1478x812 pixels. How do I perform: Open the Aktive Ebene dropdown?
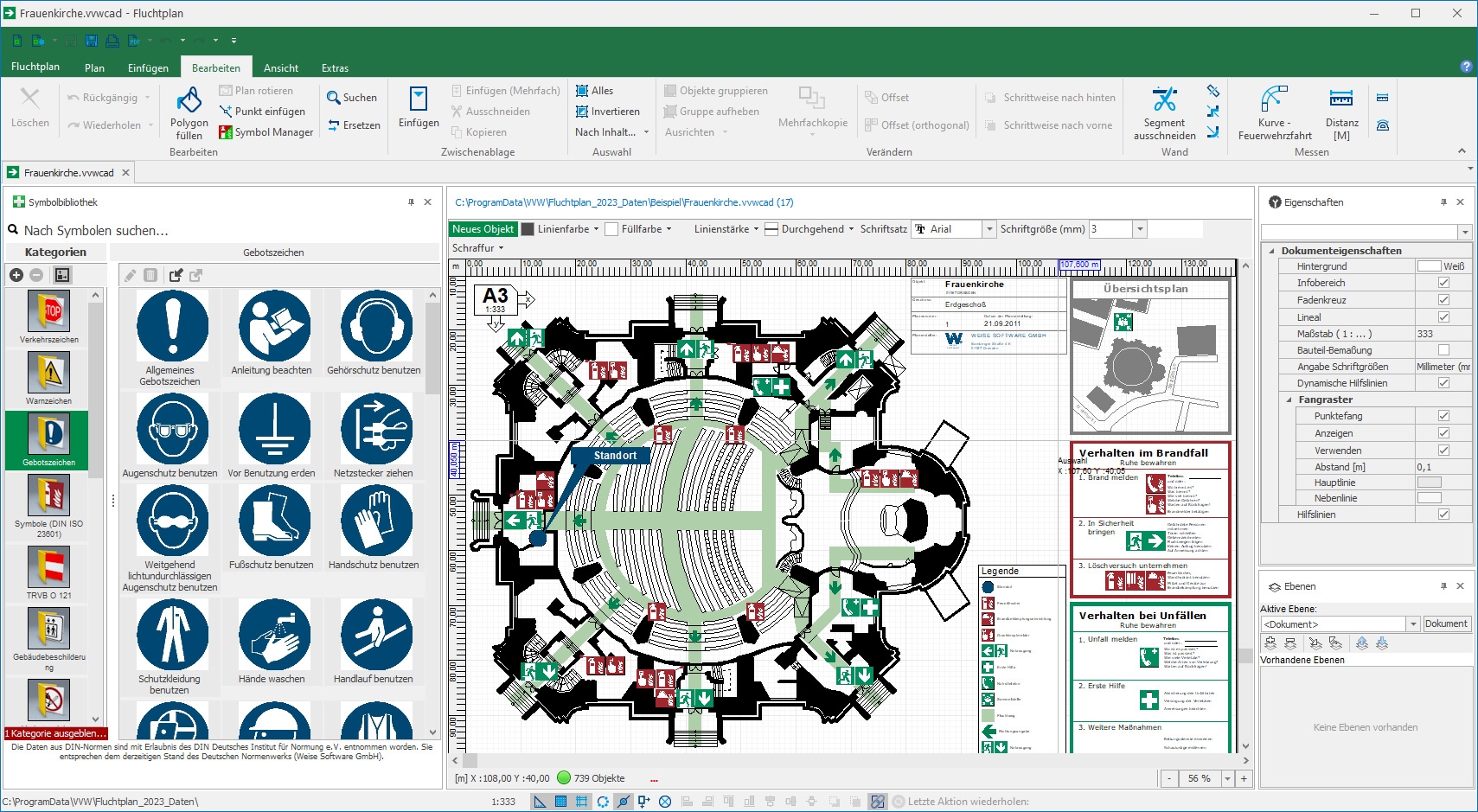pos(1413,624)
